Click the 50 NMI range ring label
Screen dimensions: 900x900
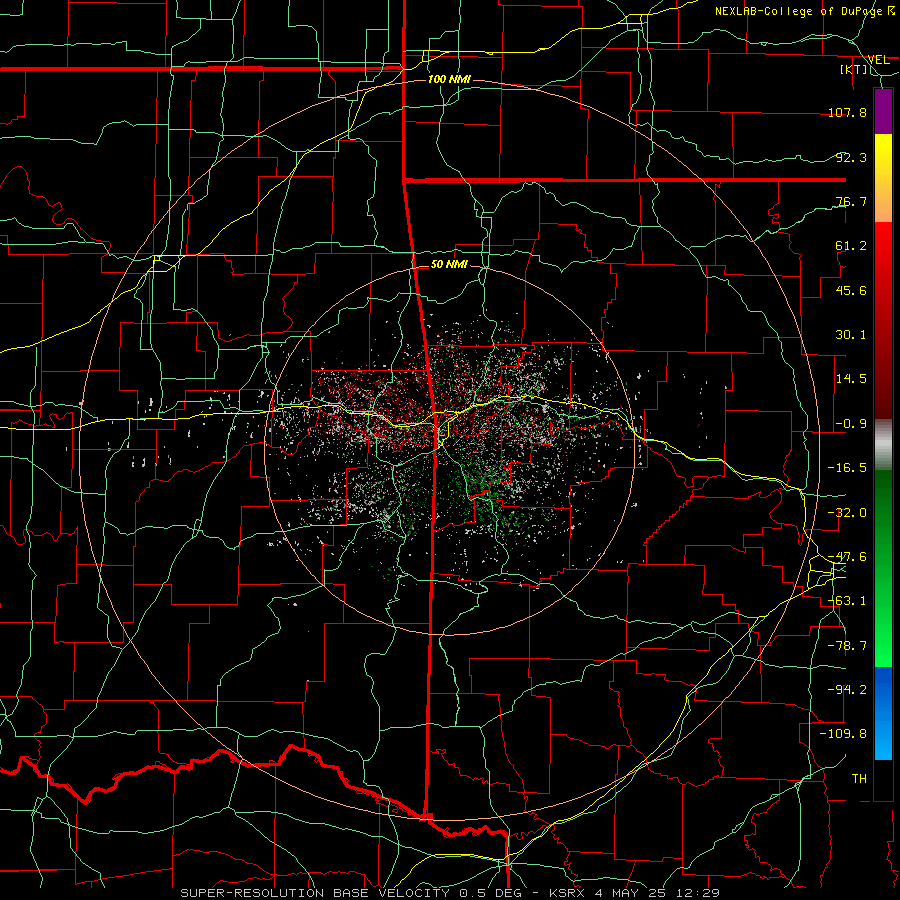449,265
